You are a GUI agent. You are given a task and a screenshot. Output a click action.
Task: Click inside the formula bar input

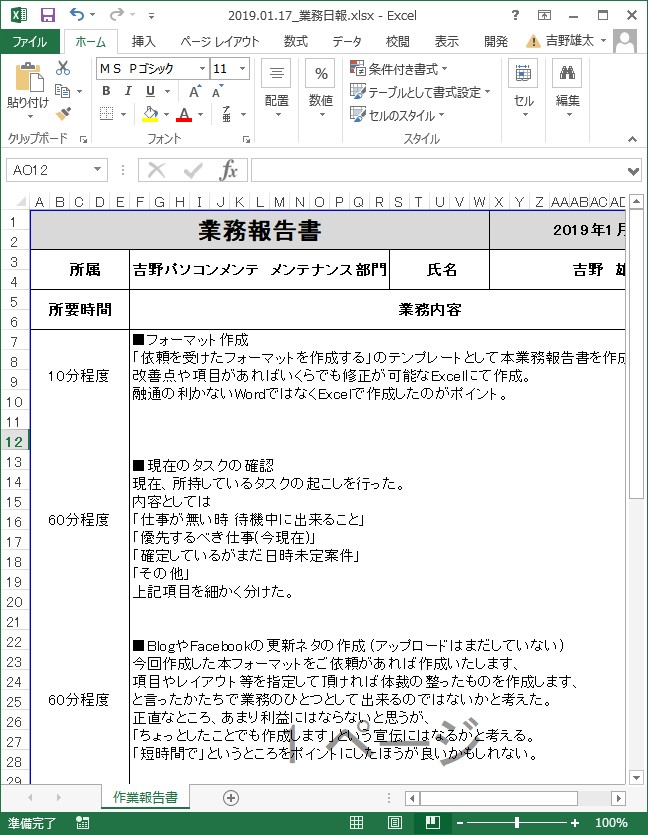click(439, 170)
